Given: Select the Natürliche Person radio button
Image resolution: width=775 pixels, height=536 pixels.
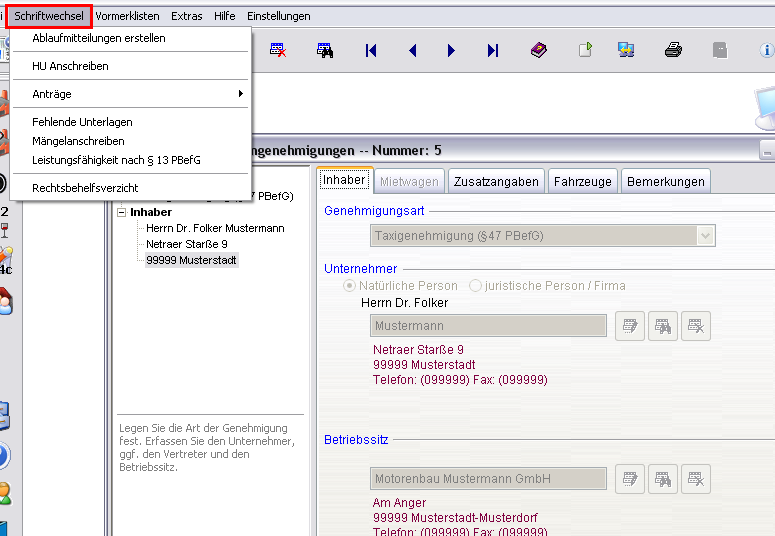Looking at the screenshot, I should pyautogui.click(x=350, y=286).
